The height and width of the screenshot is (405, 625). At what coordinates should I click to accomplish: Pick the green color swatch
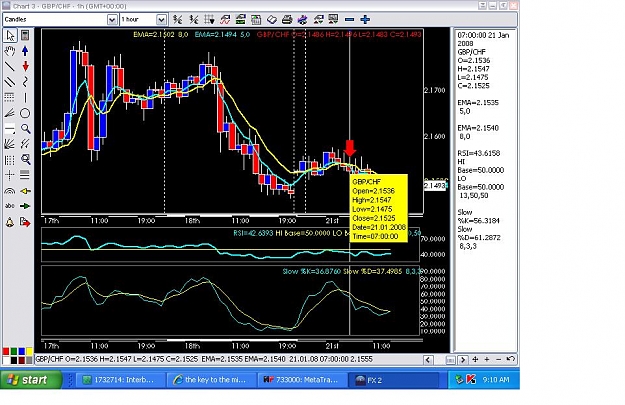(14, 351)
